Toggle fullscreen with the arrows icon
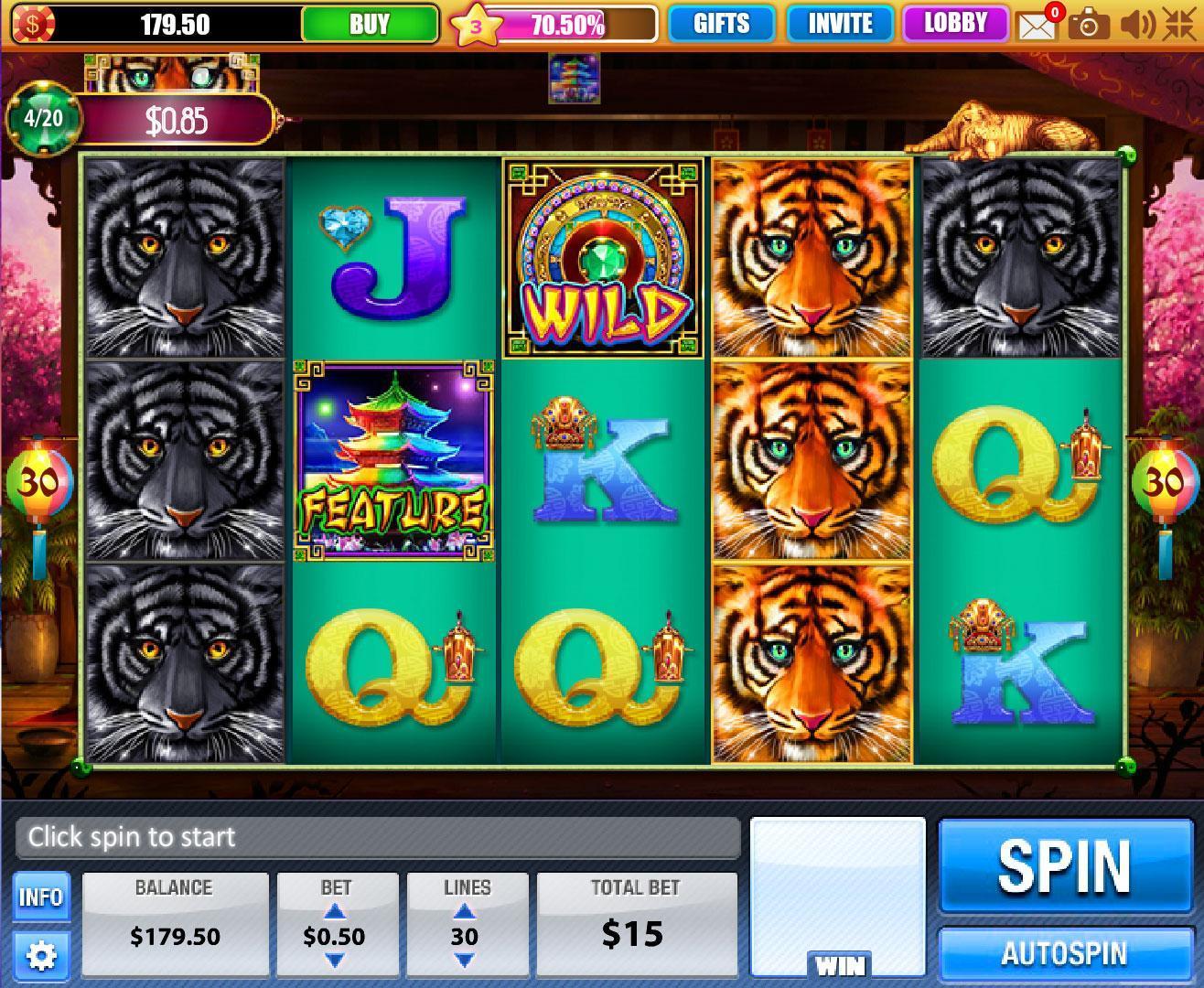 (x=1178, y=24)
